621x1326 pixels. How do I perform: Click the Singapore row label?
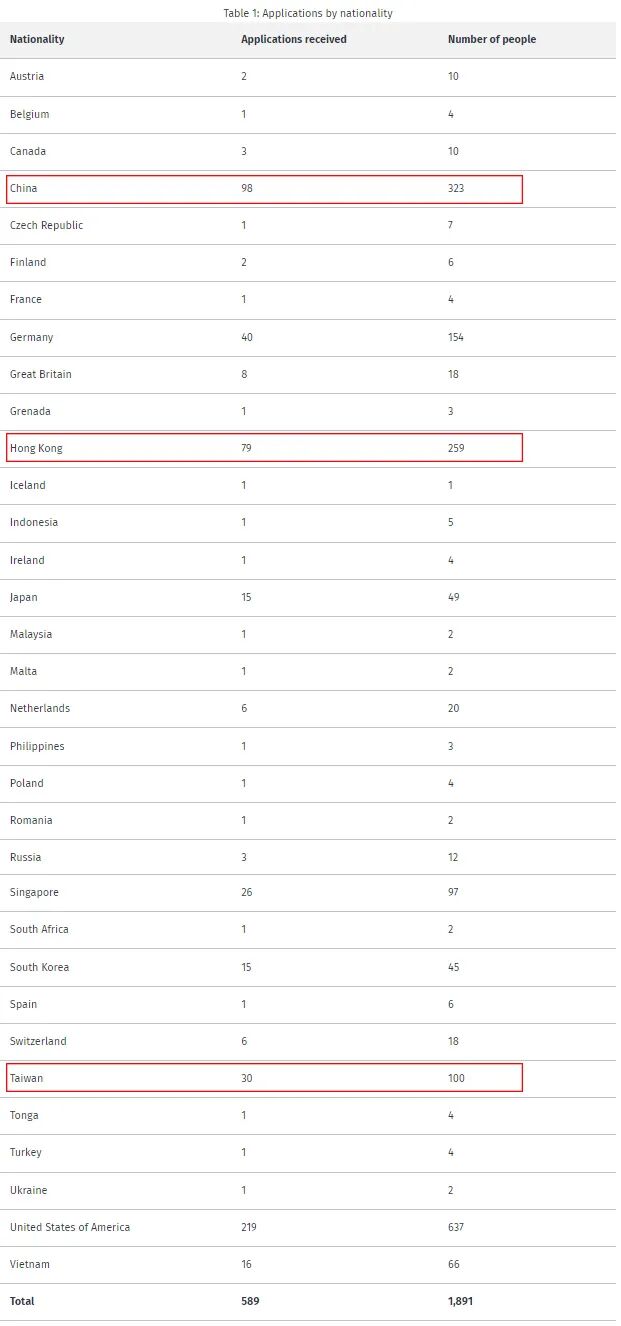34,892
